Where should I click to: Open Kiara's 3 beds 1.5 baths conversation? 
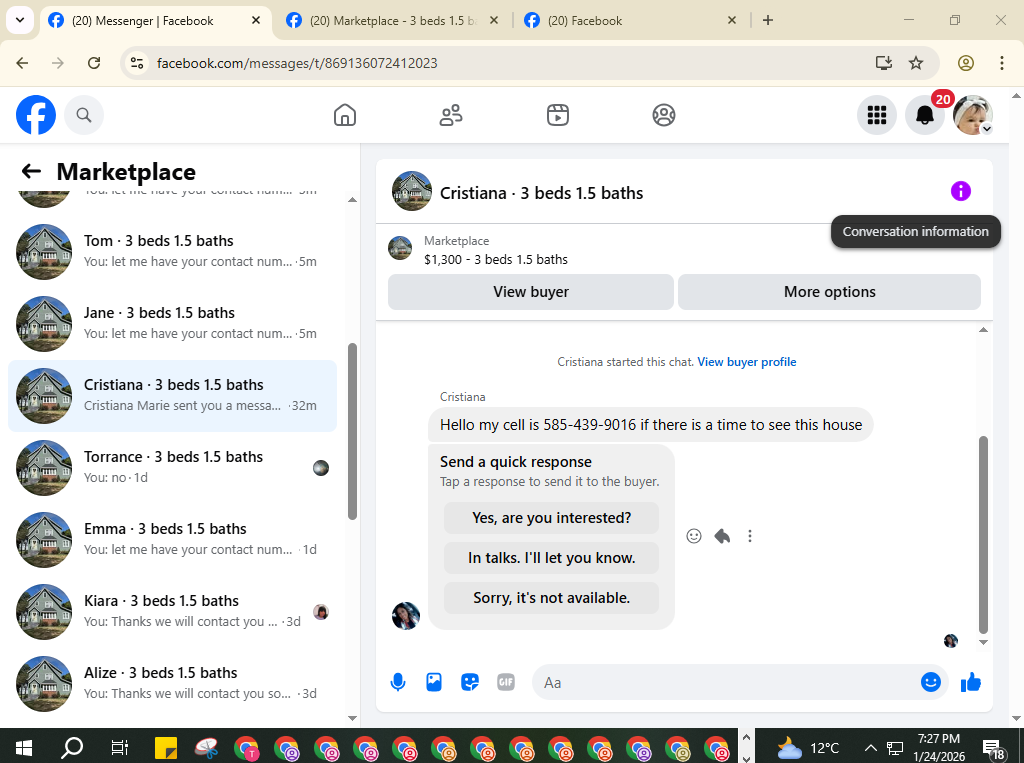(172, 611)
